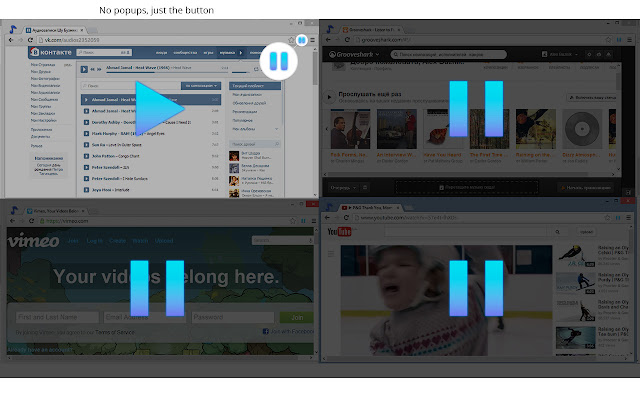Select the Vimeo browser tab

tap(56, 211)
